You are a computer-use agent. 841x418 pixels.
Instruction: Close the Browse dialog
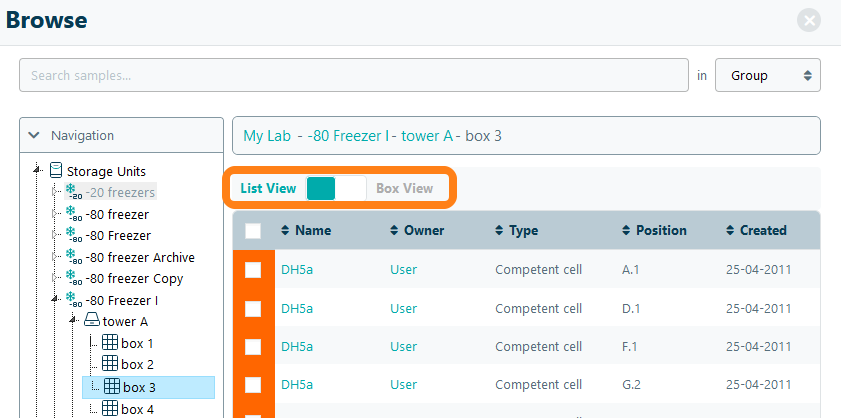pos(810,20)
